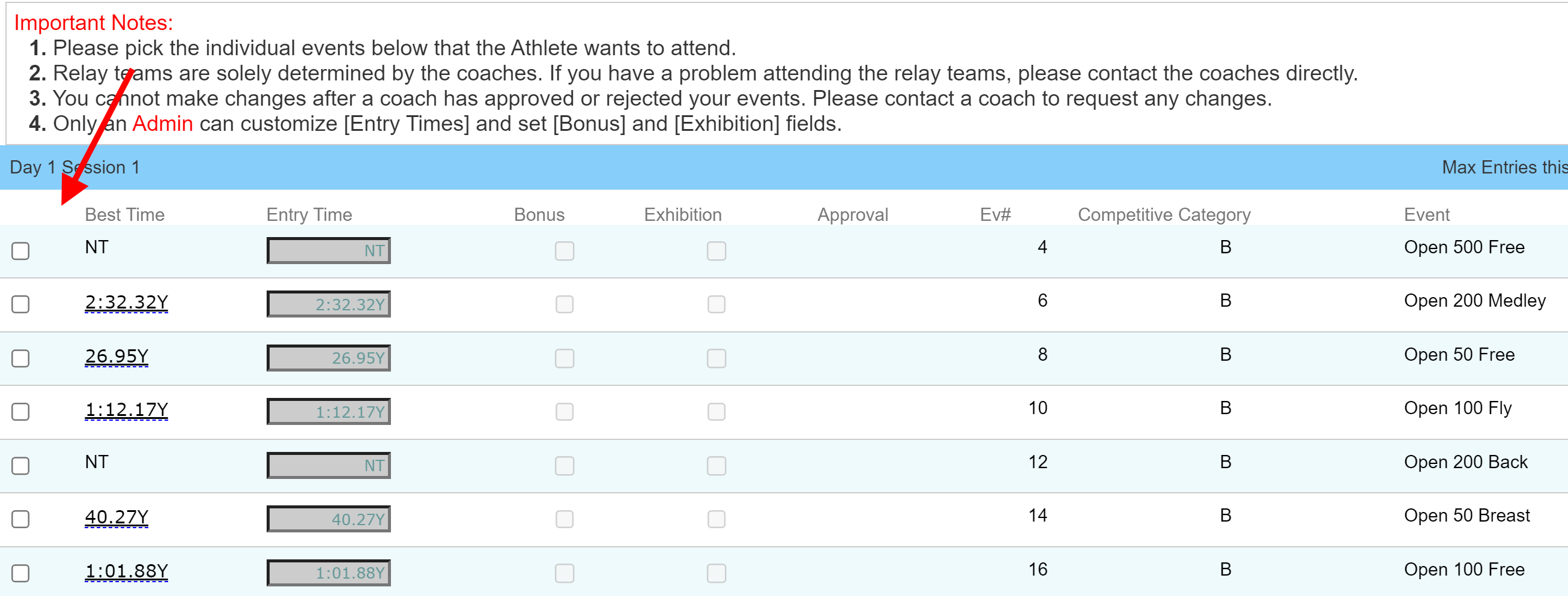Click the entry time field showing 26.95Y
Screen dimensions: 1568x596
(328, 358)
